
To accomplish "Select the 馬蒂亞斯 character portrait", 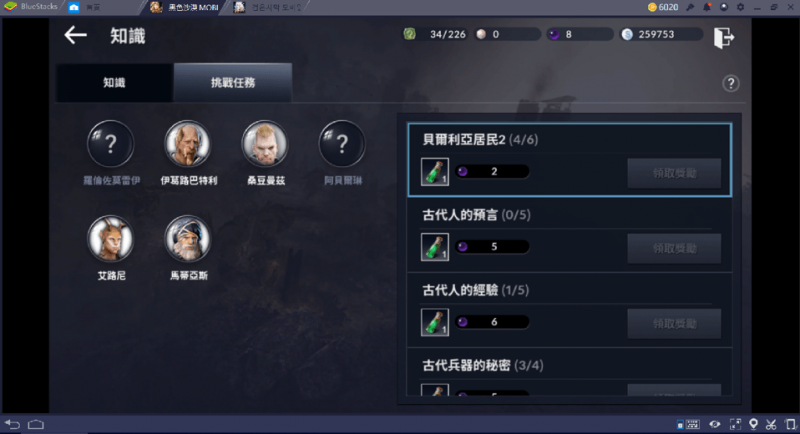I will (188, 239).
